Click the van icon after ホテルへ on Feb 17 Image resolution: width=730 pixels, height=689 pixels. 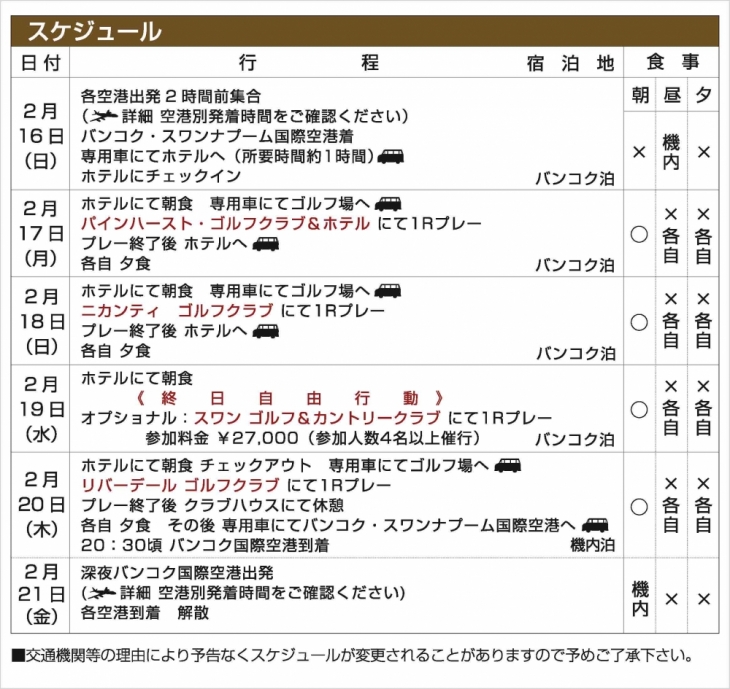[x=266, y=243]
